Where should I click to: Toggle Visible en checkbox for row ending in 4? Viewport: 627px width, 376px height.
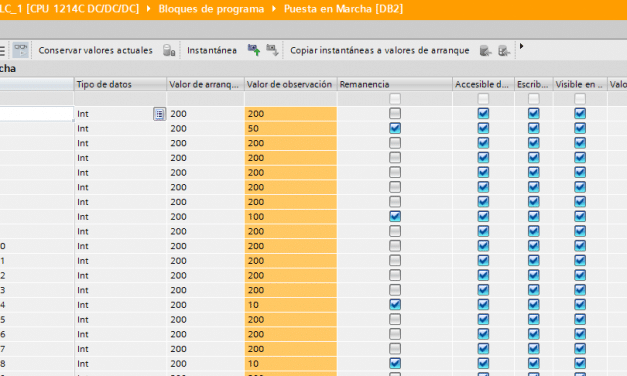[x=580, y=305]
